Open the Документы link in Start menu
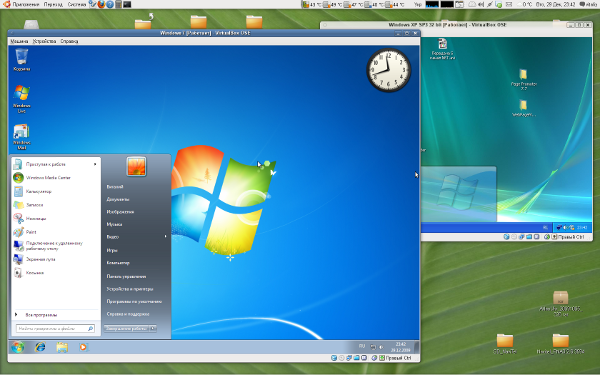The height and width of the screenshot is (375, 600). point(118,199)
